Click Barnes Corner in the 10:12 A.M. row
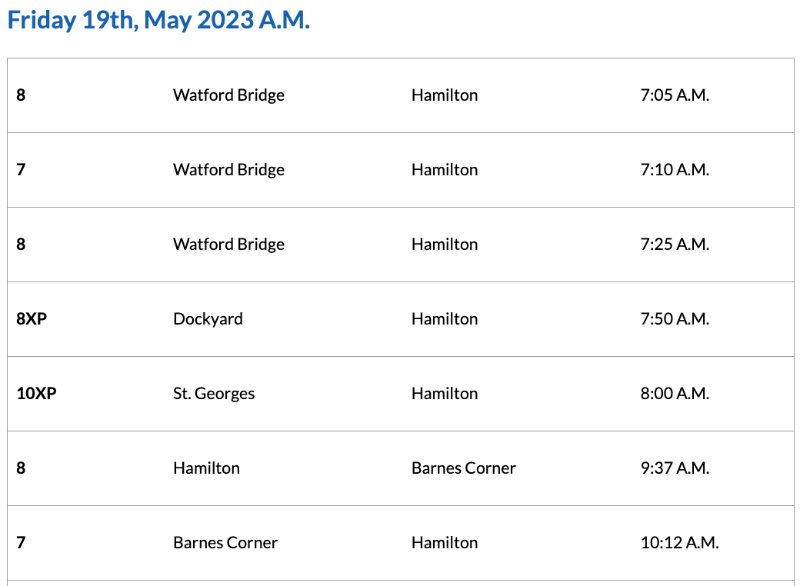 225,543
